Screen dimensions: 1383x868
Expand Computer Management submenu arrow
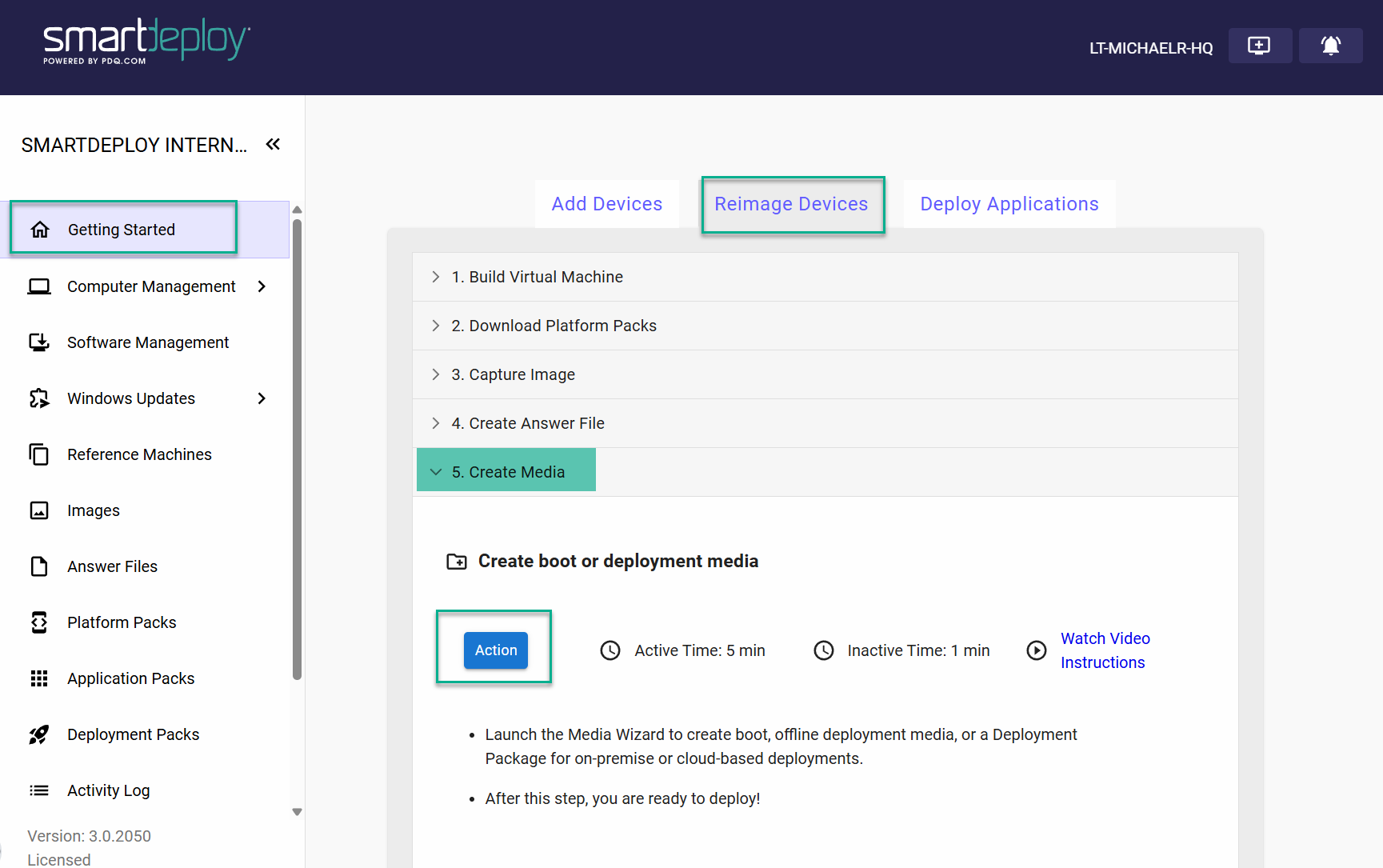(262, 286)
